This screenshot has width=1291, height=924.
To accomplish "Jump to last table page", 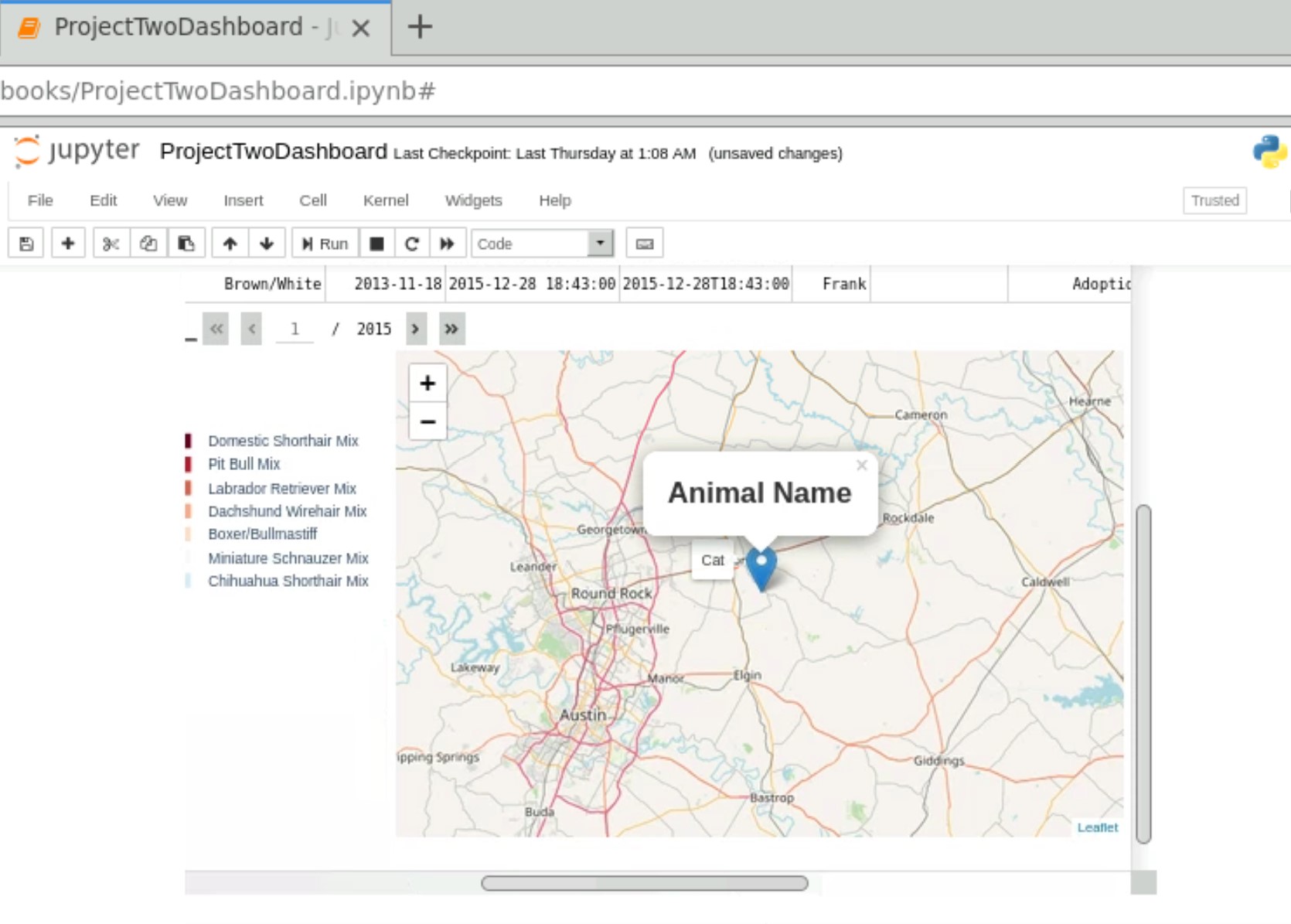I will [x=451, y=329].
